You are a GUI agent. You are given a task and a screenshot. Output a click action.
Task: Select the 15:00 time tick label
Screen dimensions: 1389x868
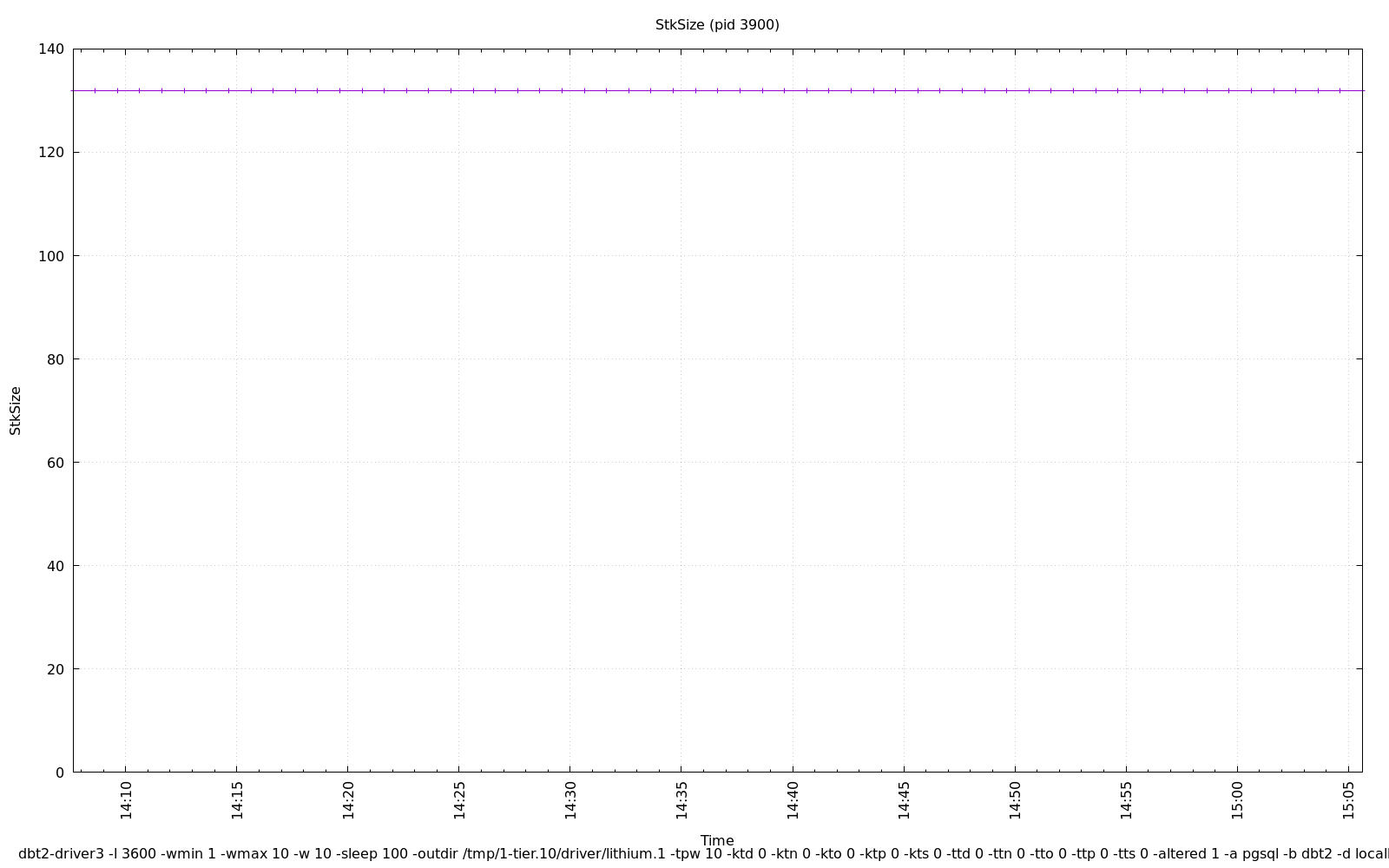tap(1237, 799)
